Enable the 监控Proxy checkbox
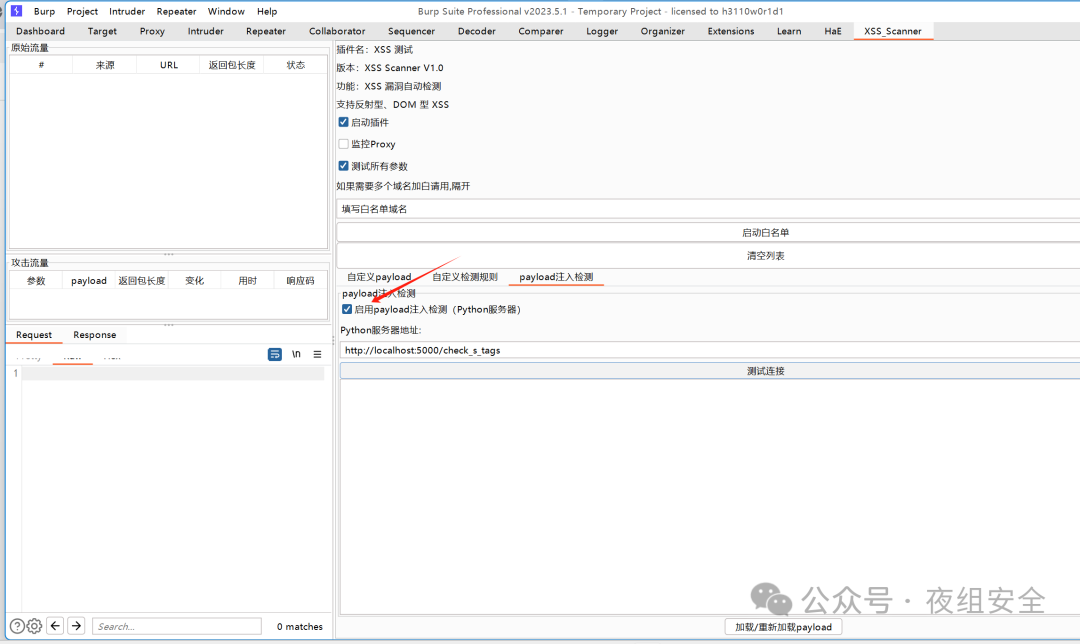The width and height of the screenshot is (1080, 644). click(343, 143)
